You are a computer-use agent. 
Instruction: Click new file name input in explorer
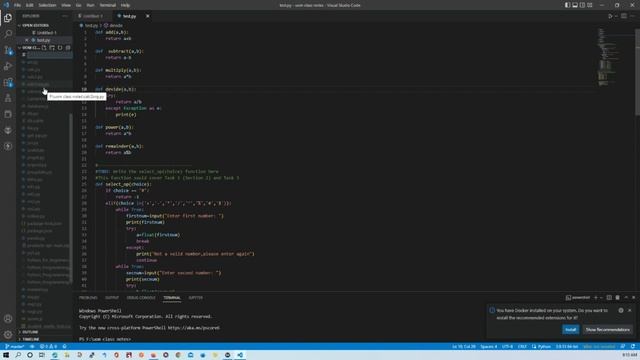coord(49,55)
